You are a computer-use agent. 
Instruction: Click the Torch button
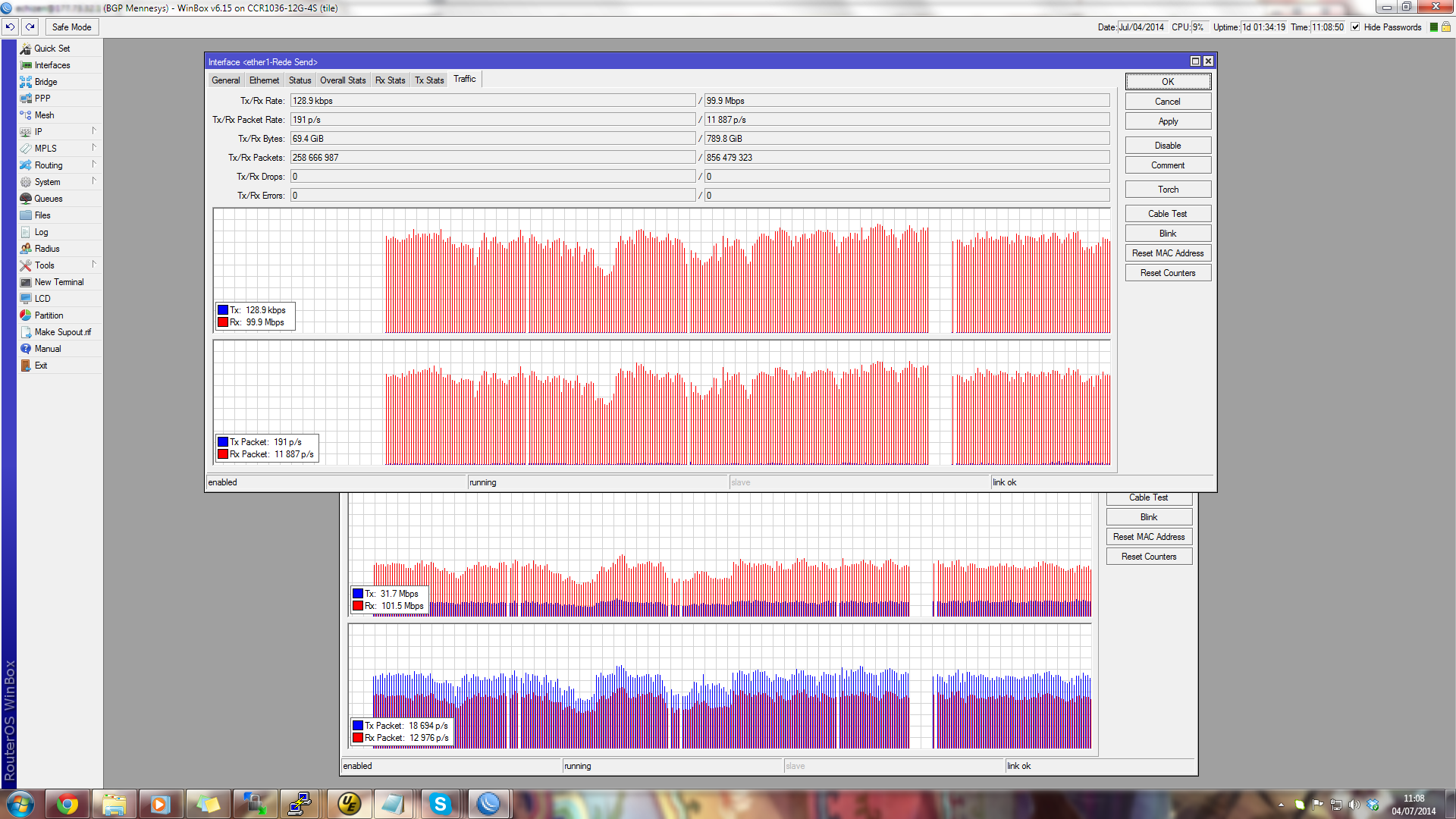pyautogui.click(x=1167, y=189)
